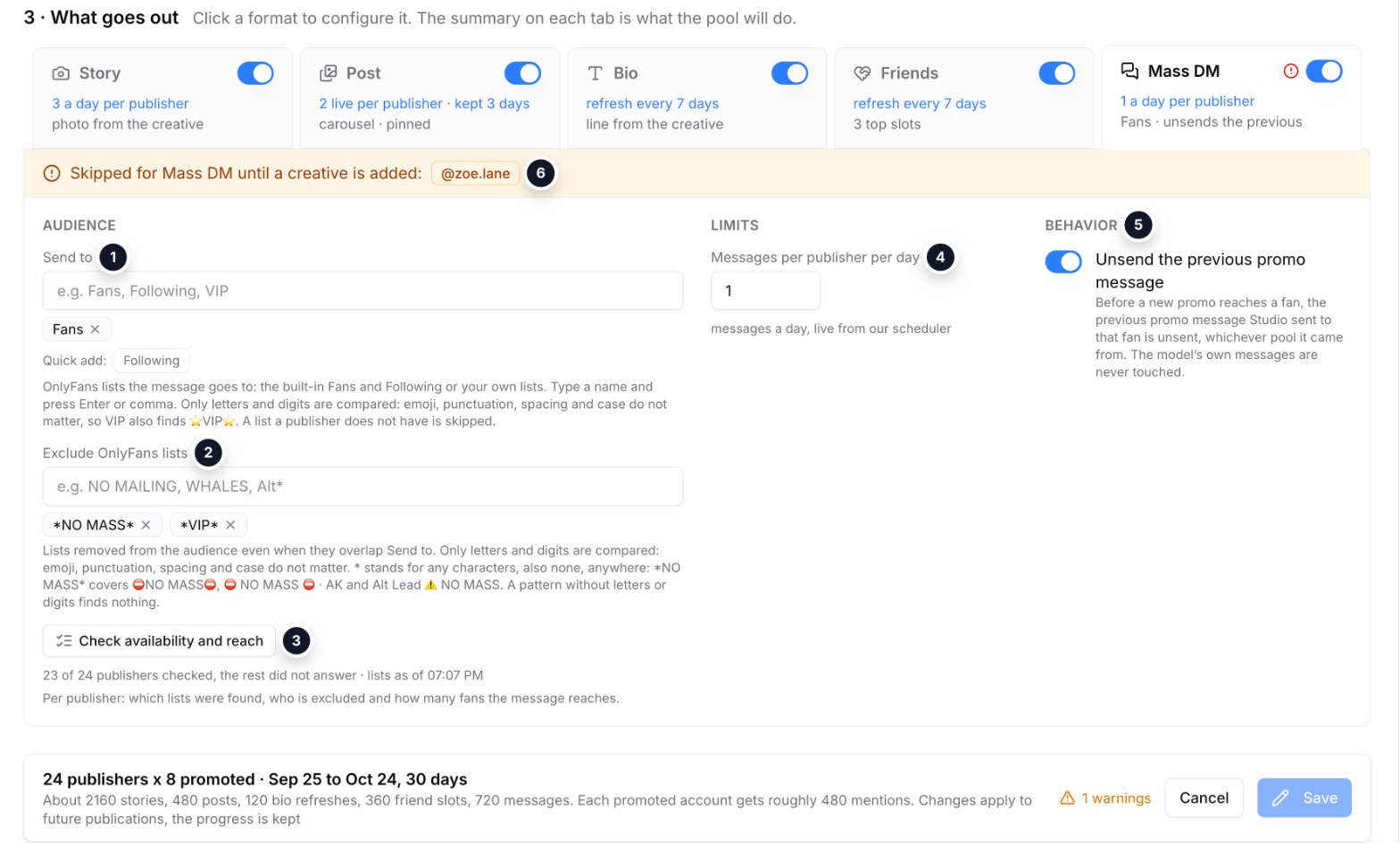Remove the Fans chip via its x
This screenshot has width=1400, height=843.
[x=96, y=330]
